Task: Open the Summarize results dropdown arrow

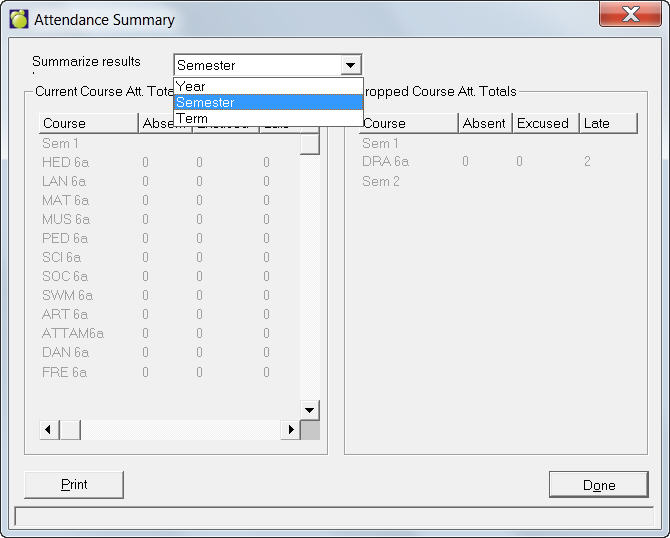Action: point(350,65)
